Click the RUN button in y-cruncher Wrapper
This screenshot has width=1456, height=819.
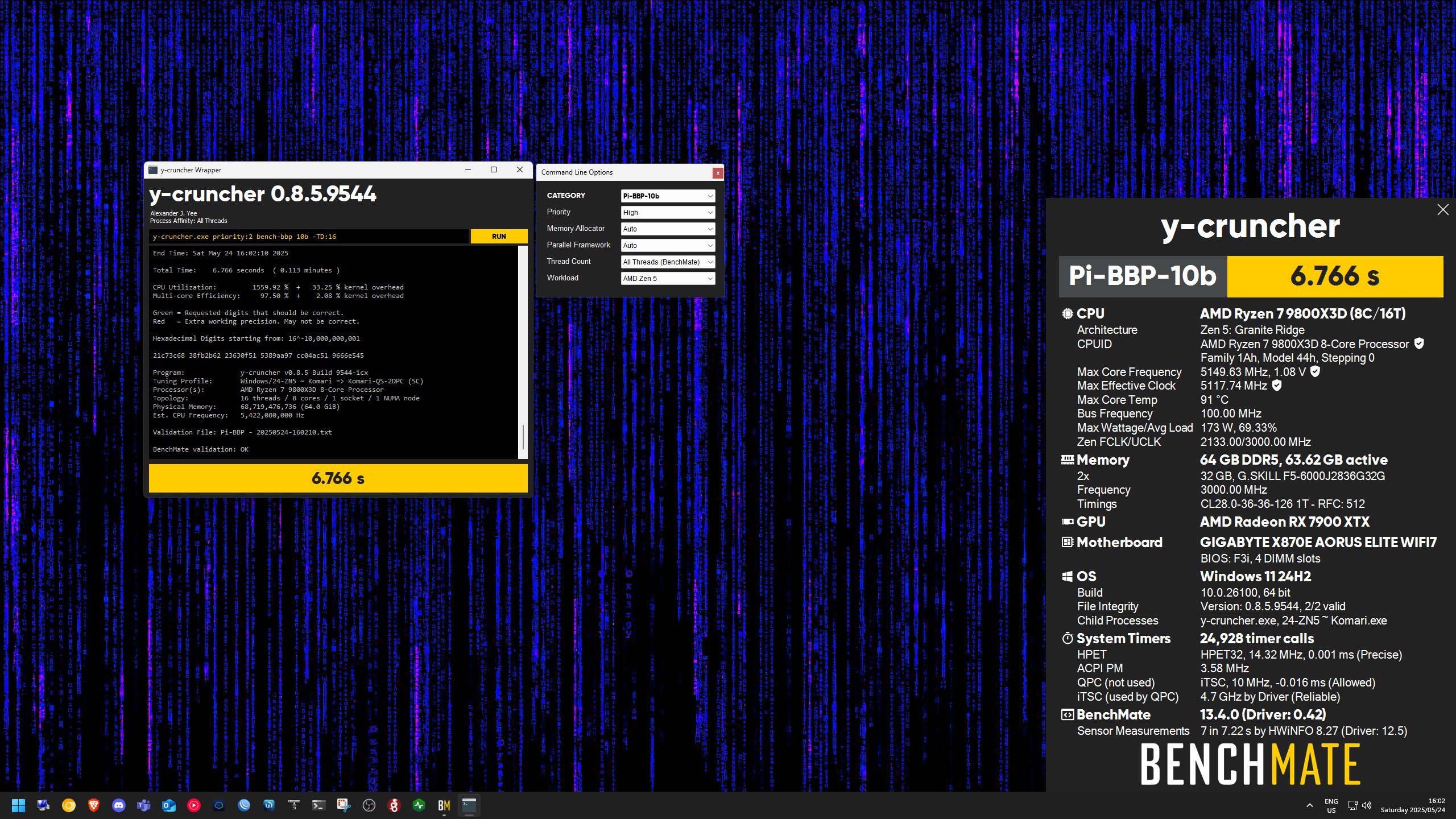tap(499, 237)
